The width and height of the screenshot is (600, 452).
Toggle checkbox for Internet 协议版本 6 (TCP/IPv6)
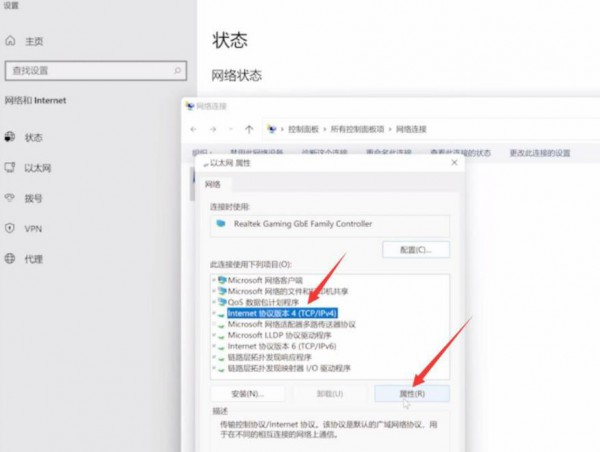click(x=214, y=346)
